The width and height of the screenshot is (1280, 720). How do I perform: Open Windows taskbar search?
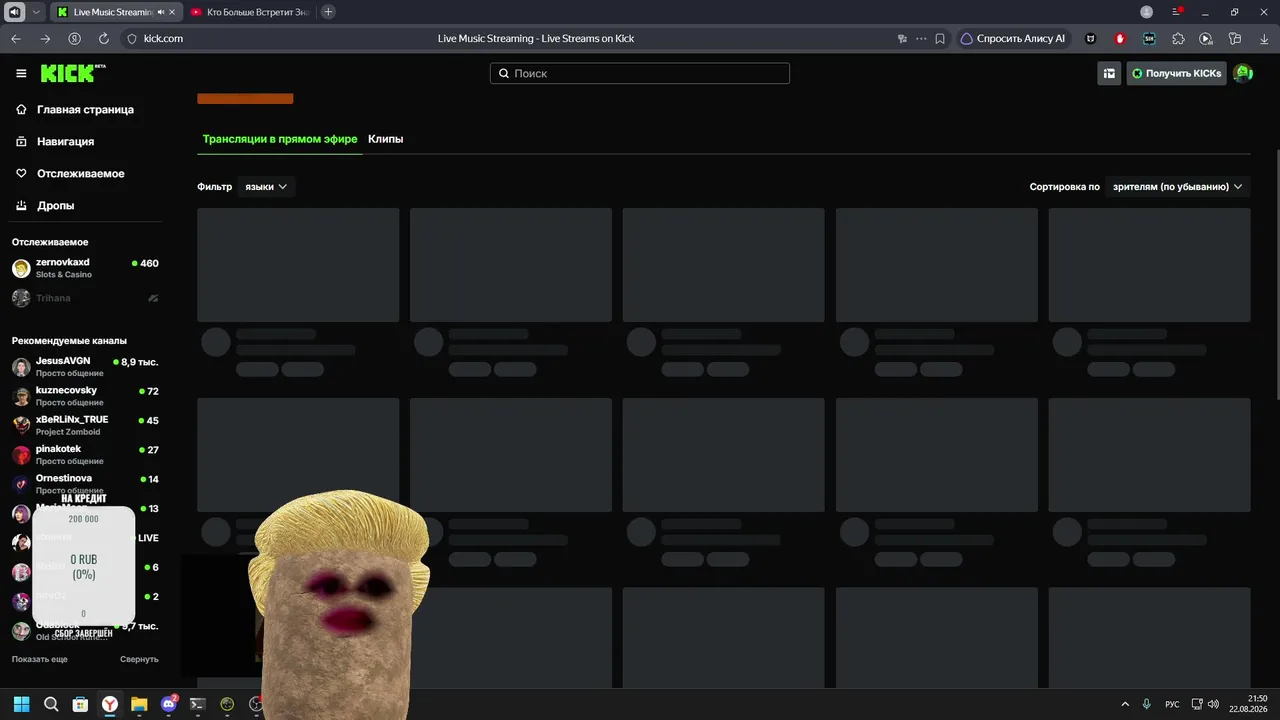click(51, 704)
